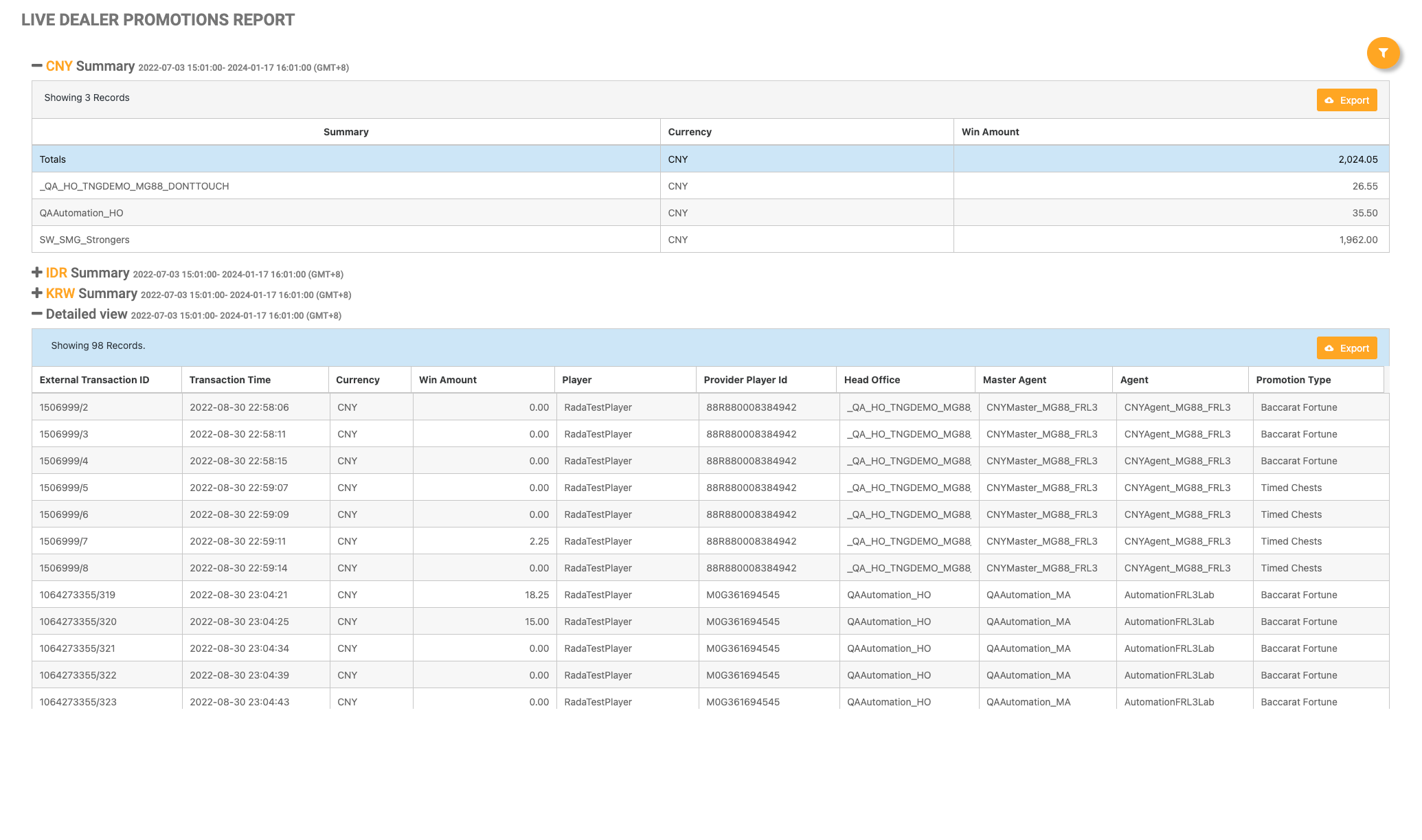Expand the KRW Summary section
Screen dimensions: 1422x840
click(37, 293)
